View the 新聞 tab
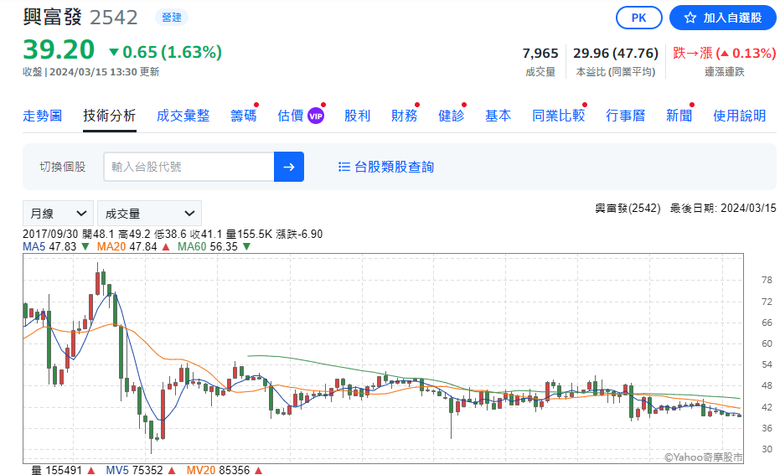The image size is (780, 475). tap(679, 116)
